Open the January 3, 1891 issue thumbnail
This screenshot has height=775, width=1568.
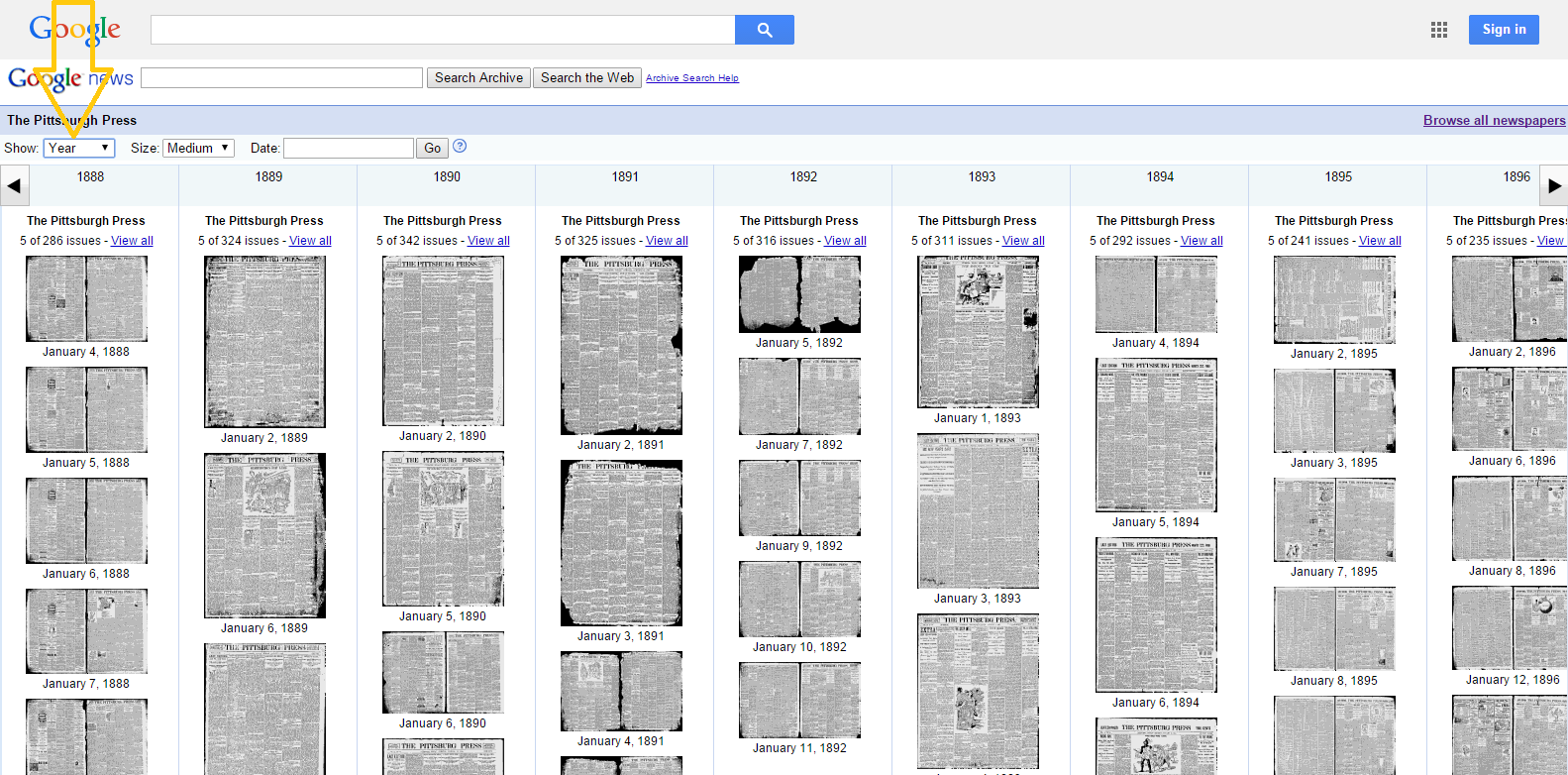coord(621,543)
